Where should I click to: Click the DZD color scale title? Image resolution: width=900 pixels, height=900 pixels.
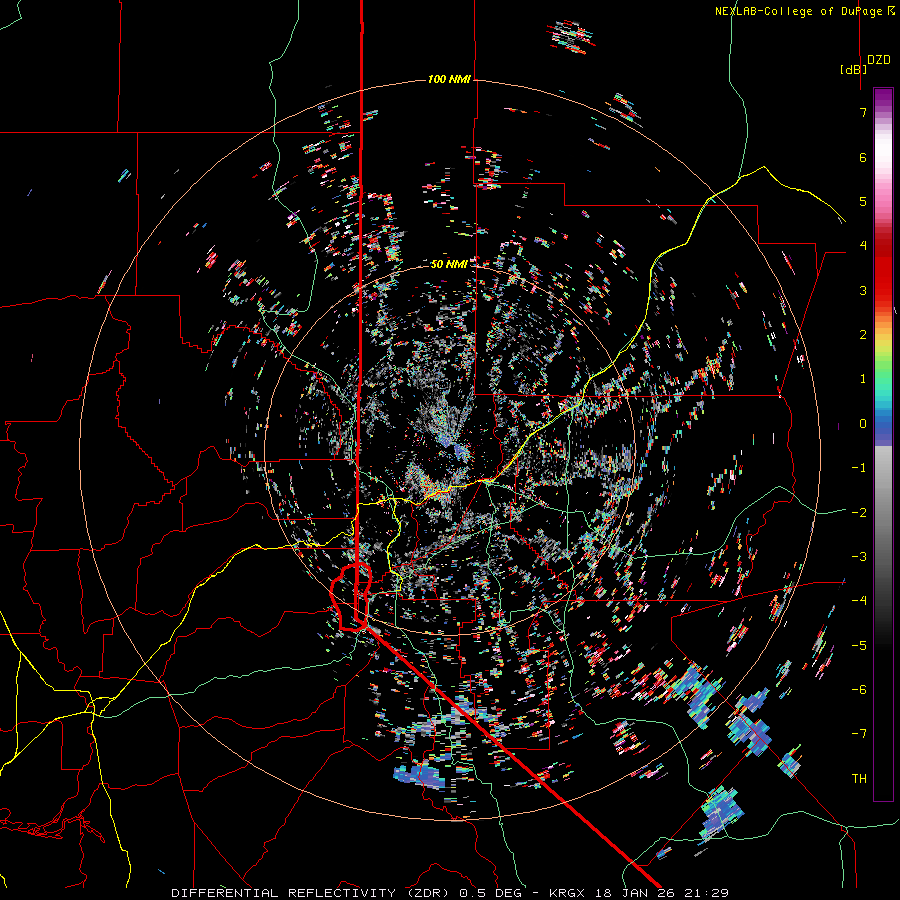[878, 60]
